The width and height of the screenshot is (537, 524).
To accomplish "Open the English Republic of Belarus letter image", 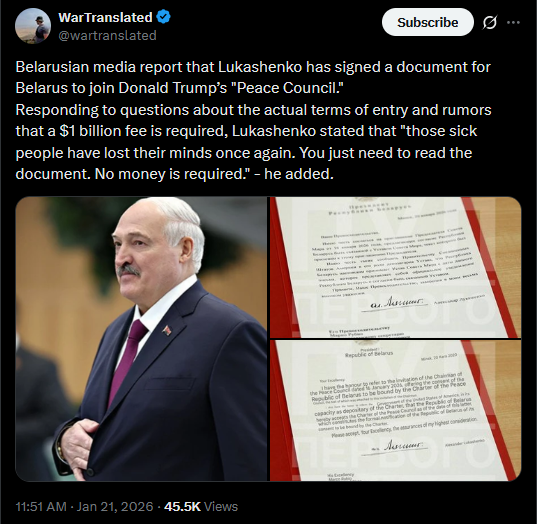I will [x=396, y=411].
